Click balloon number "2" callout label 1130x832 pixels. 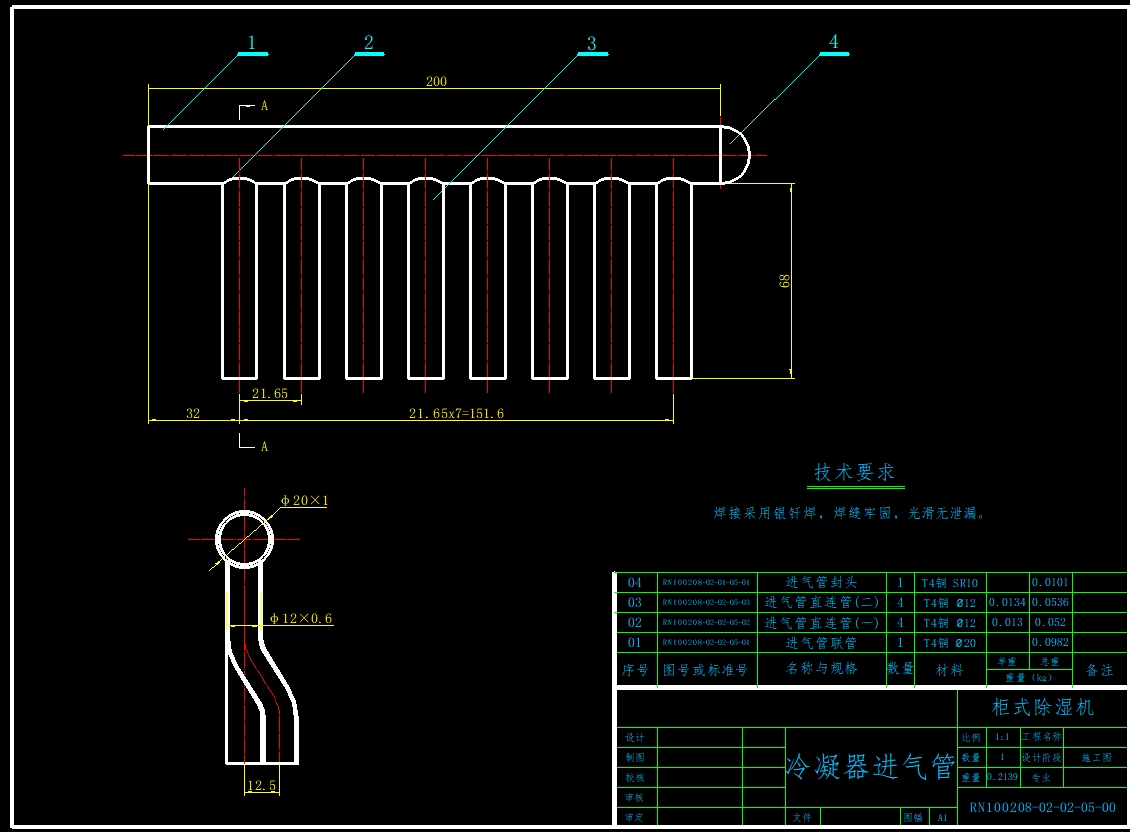[x=368, y=43]
